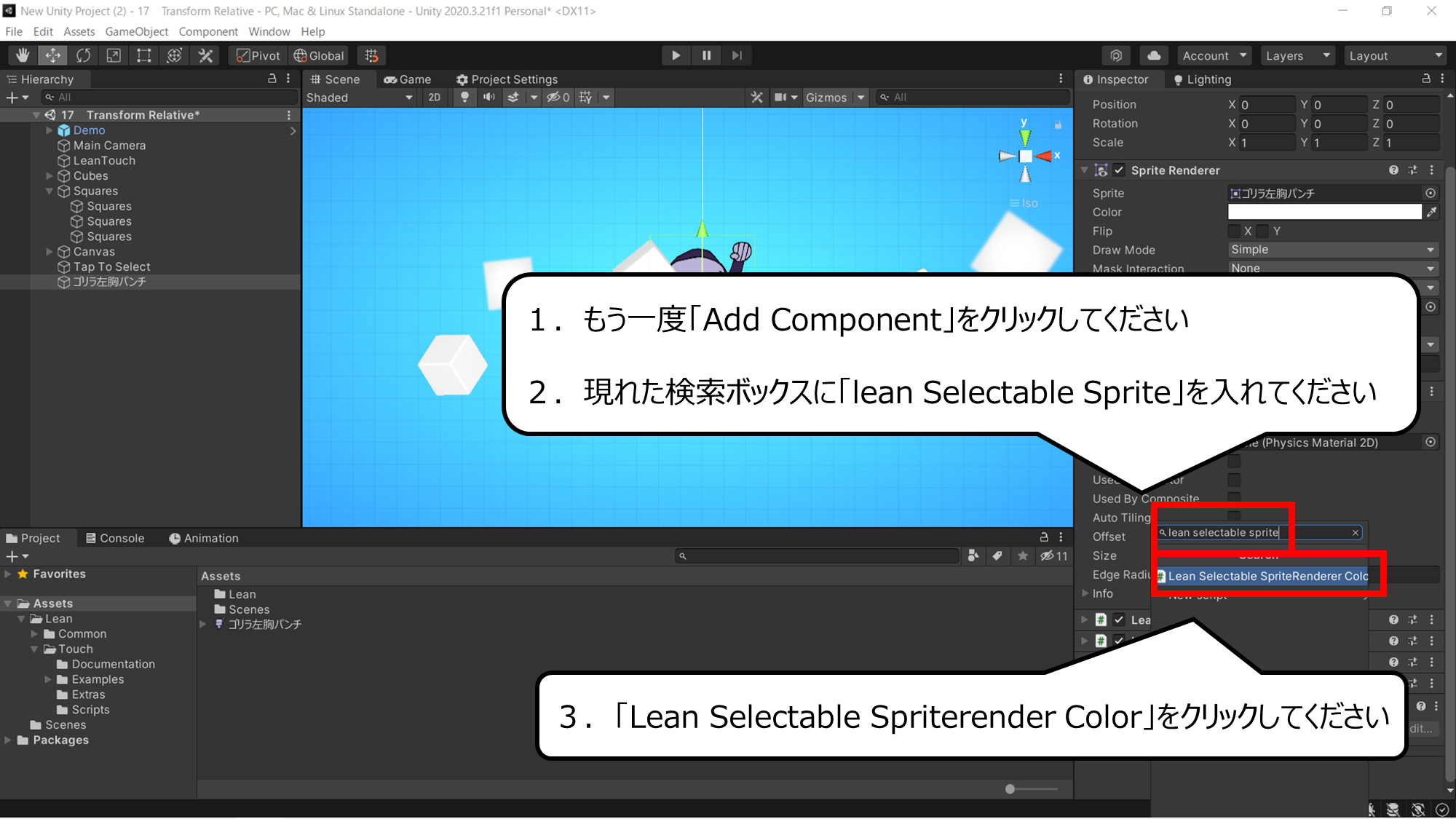Toggle scene lighting
Viewport: 1456px width, 819px height.
point(464,98)
